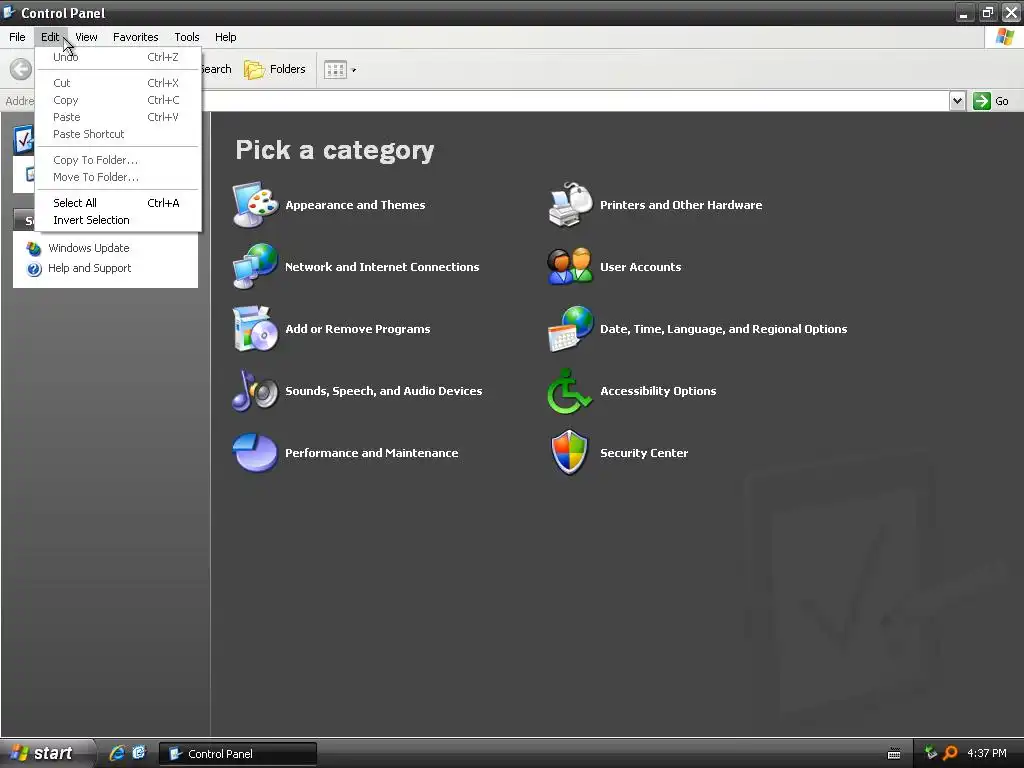
Task: Launch Internet Explorer from the quick launch
Action: point(117,753)
